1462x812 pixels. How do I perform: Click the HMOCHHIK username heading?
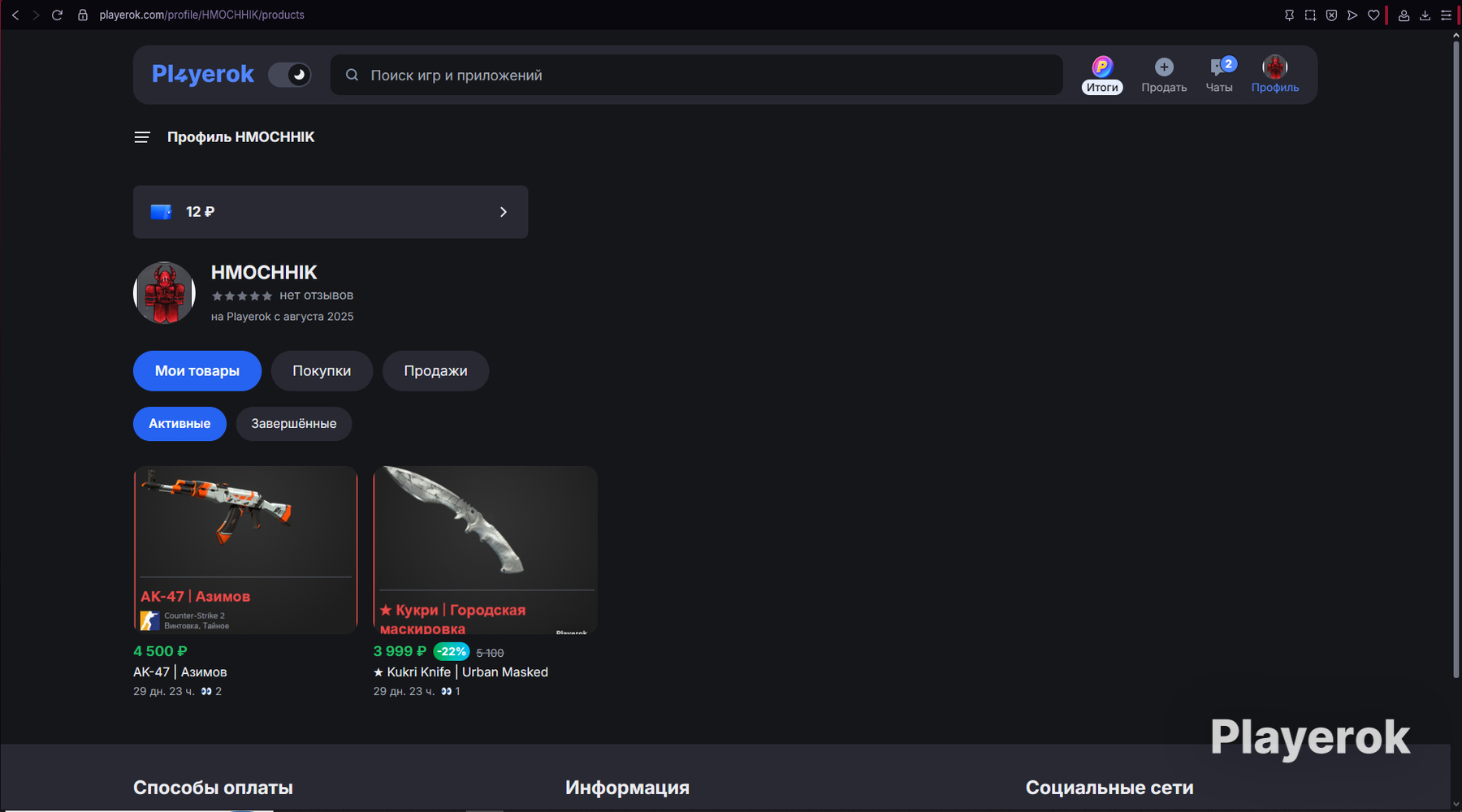coord(264,273)
